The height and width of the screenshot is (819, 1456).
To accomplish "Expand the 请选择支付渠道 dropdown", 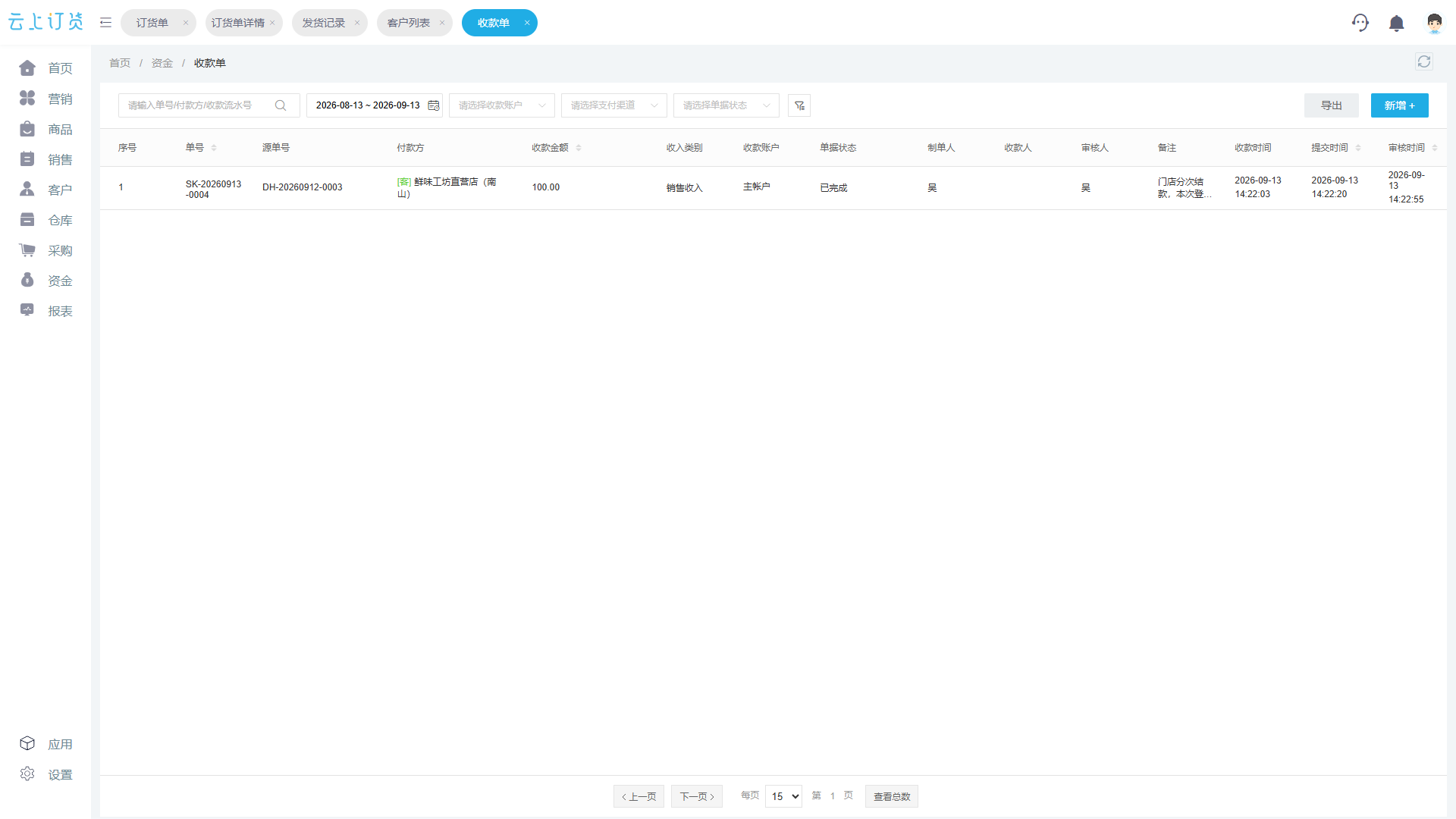I will point(614,105).
